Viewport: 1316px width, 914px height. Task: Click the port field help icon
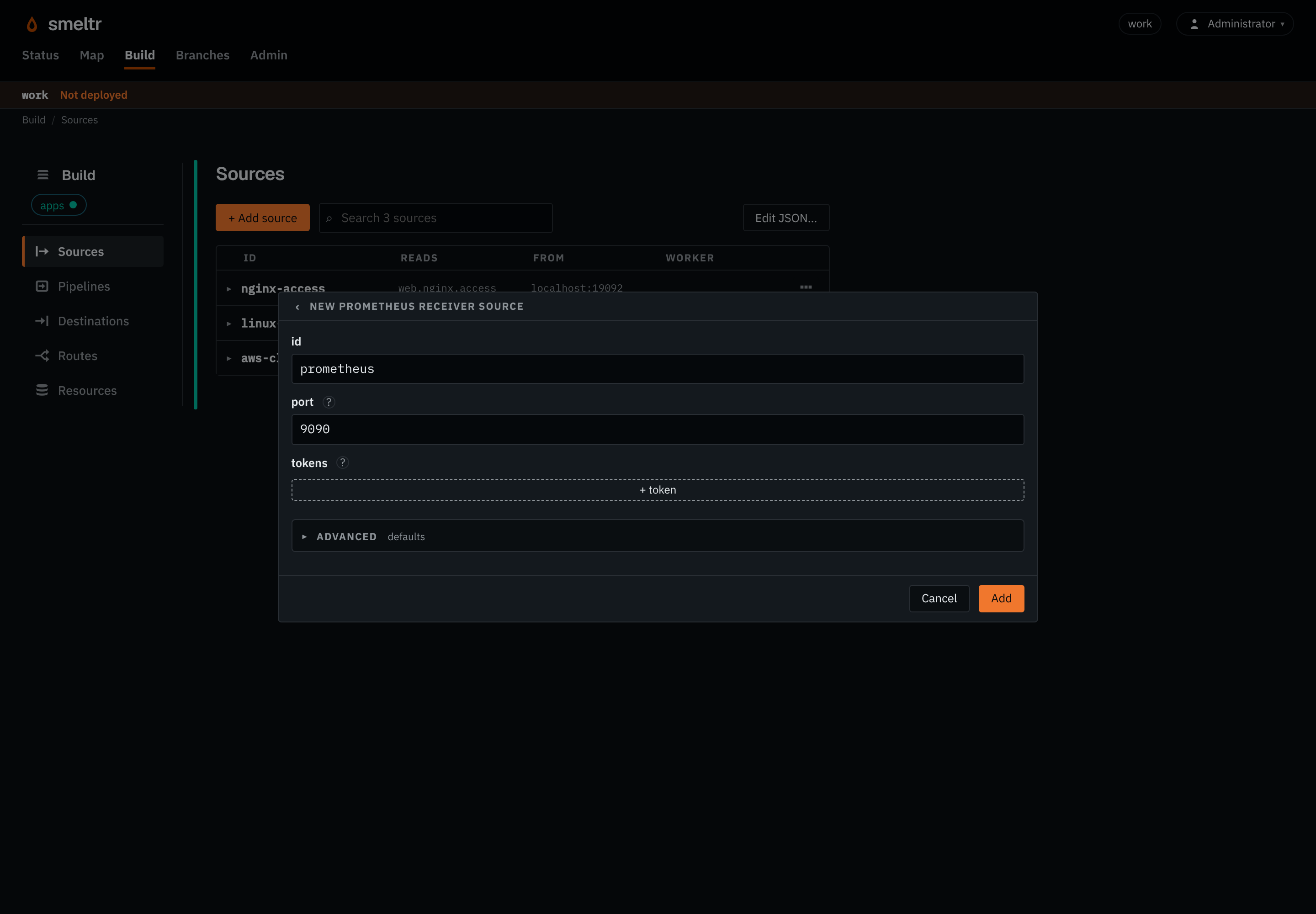329,402
